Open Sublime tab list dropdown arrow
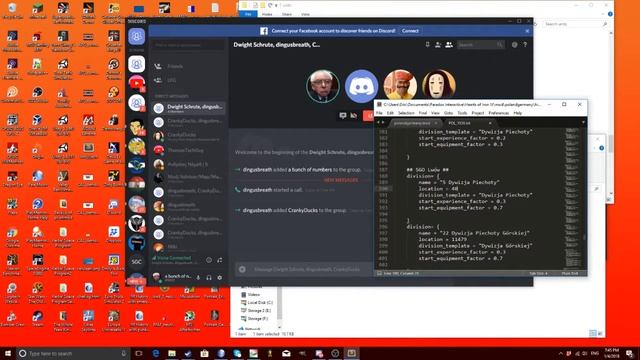 pos(583,122)
